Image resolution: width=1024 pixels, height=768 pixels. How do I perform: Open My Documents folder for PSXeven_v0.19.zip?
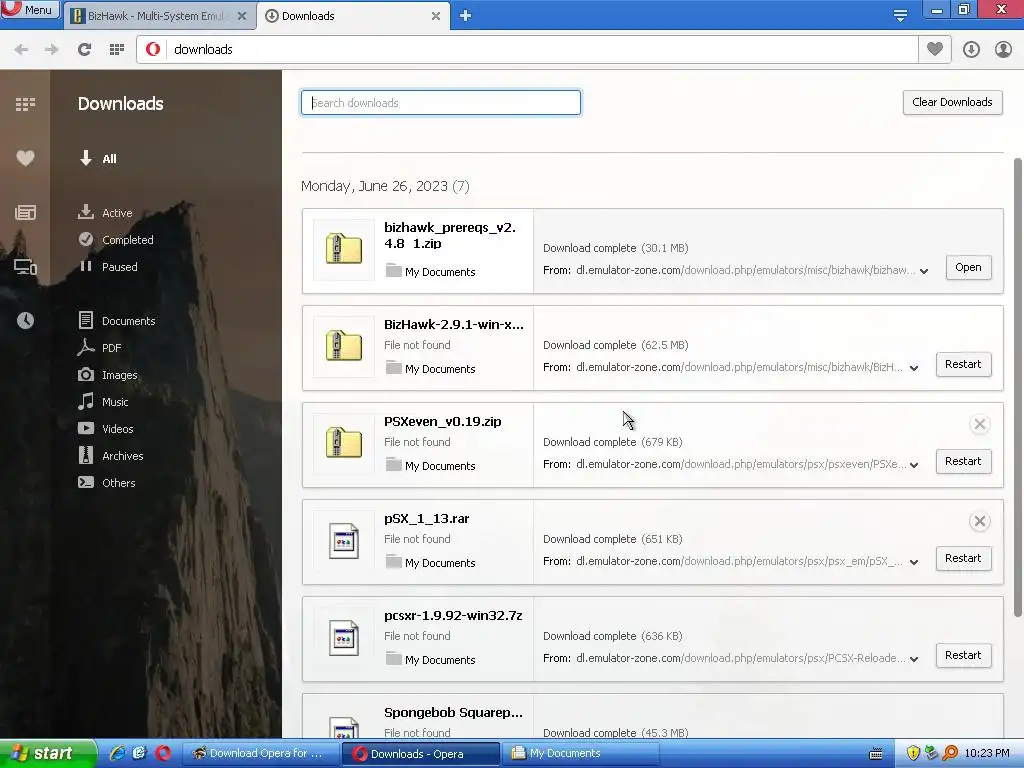tap(430, 466)
